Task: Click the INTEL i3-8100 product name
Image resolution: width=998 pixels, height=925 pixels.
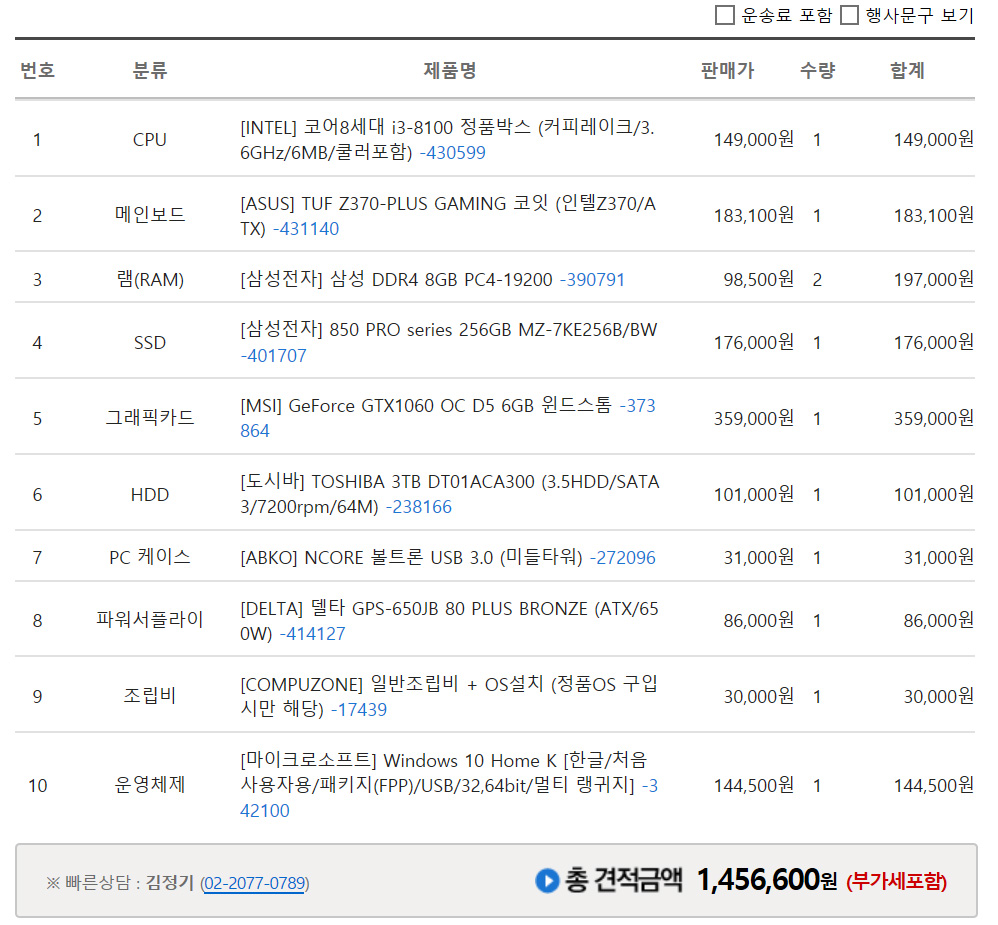Action: point(447,139)
